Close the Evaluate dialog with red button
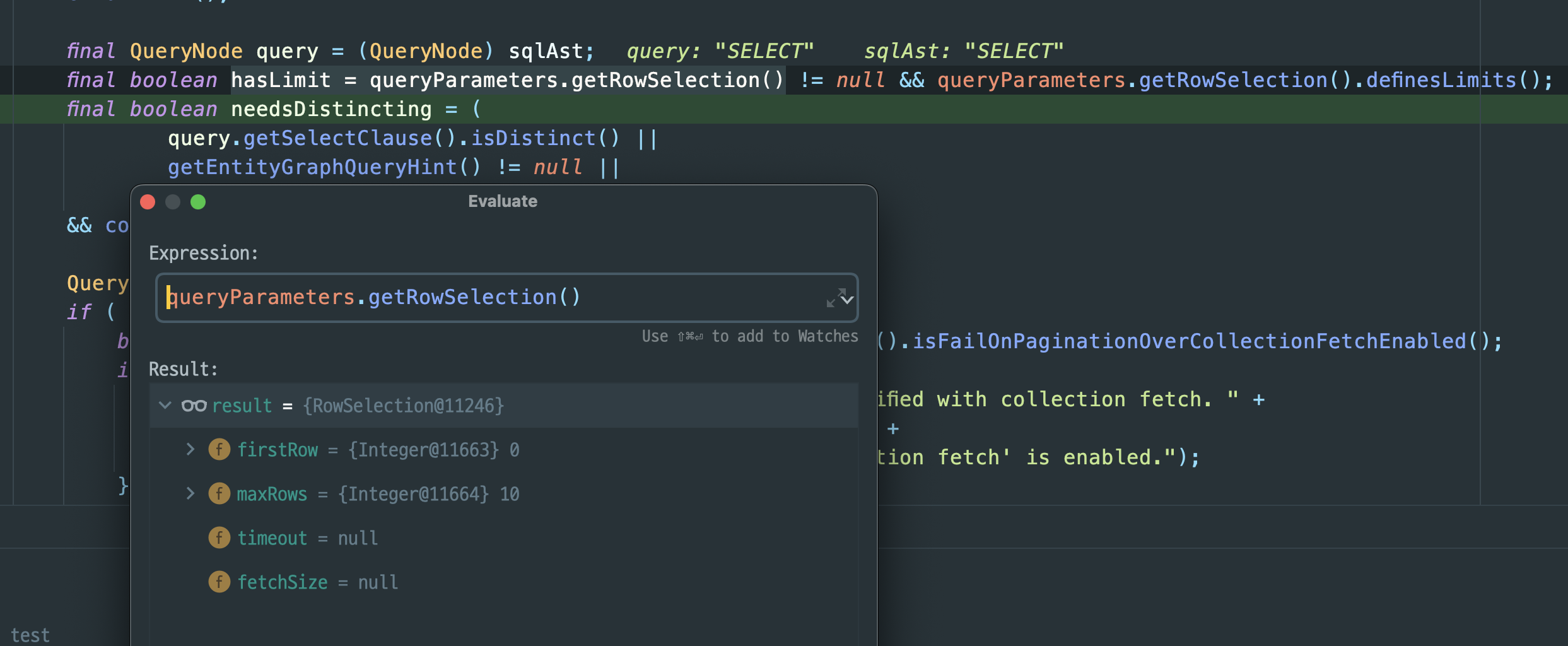 (x=148, y=202)
